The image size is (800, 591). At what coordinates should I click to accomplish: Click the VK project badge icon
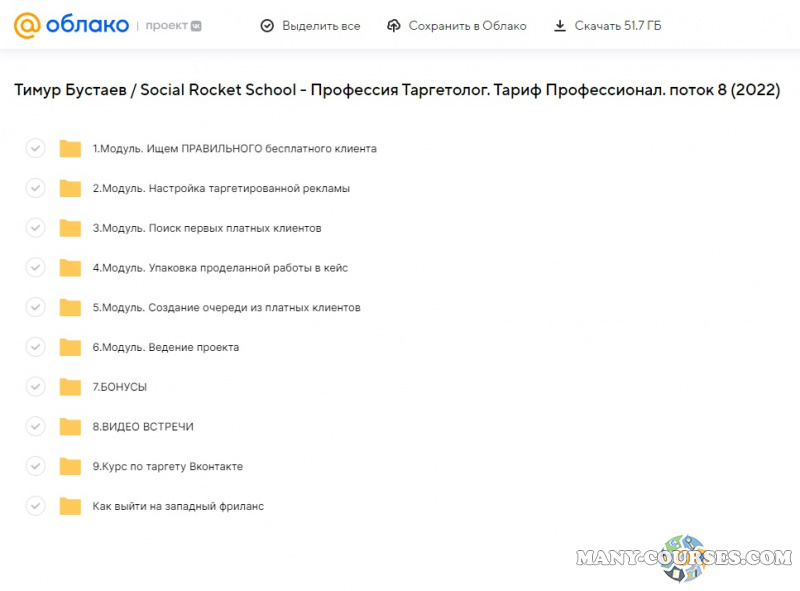pyautogui.click(x=195, y=25)
